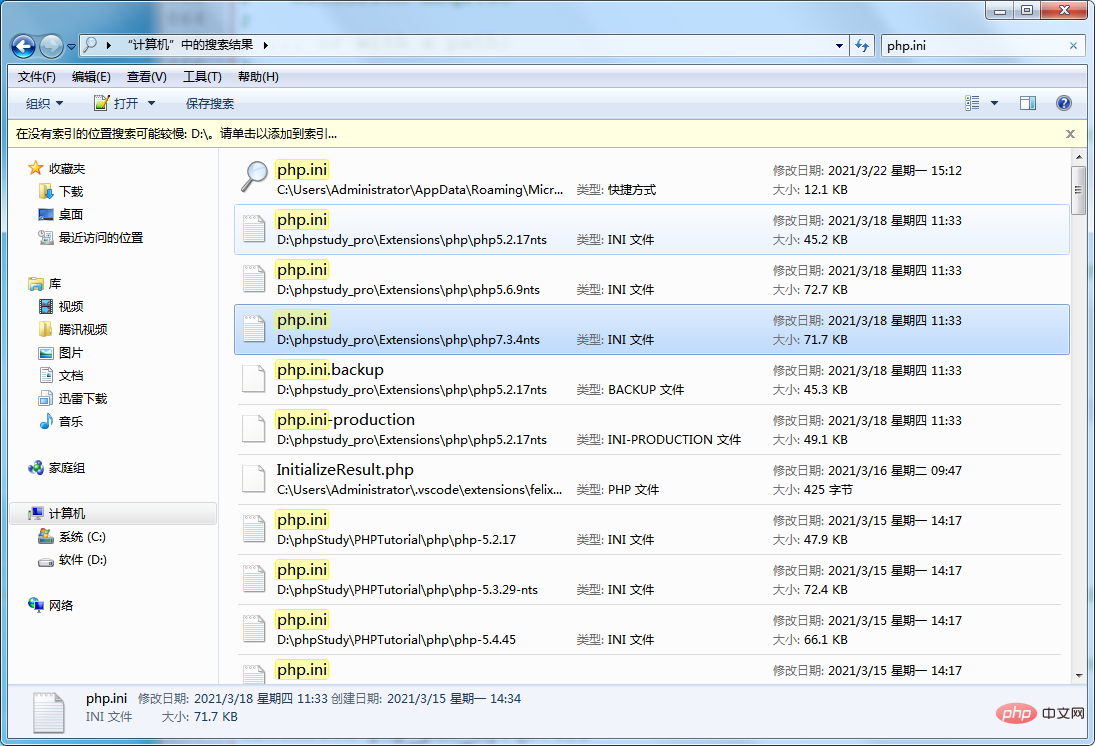
Task: Open the 文件(F) menu
Action: pyautogui.click(x=36, y=77)
